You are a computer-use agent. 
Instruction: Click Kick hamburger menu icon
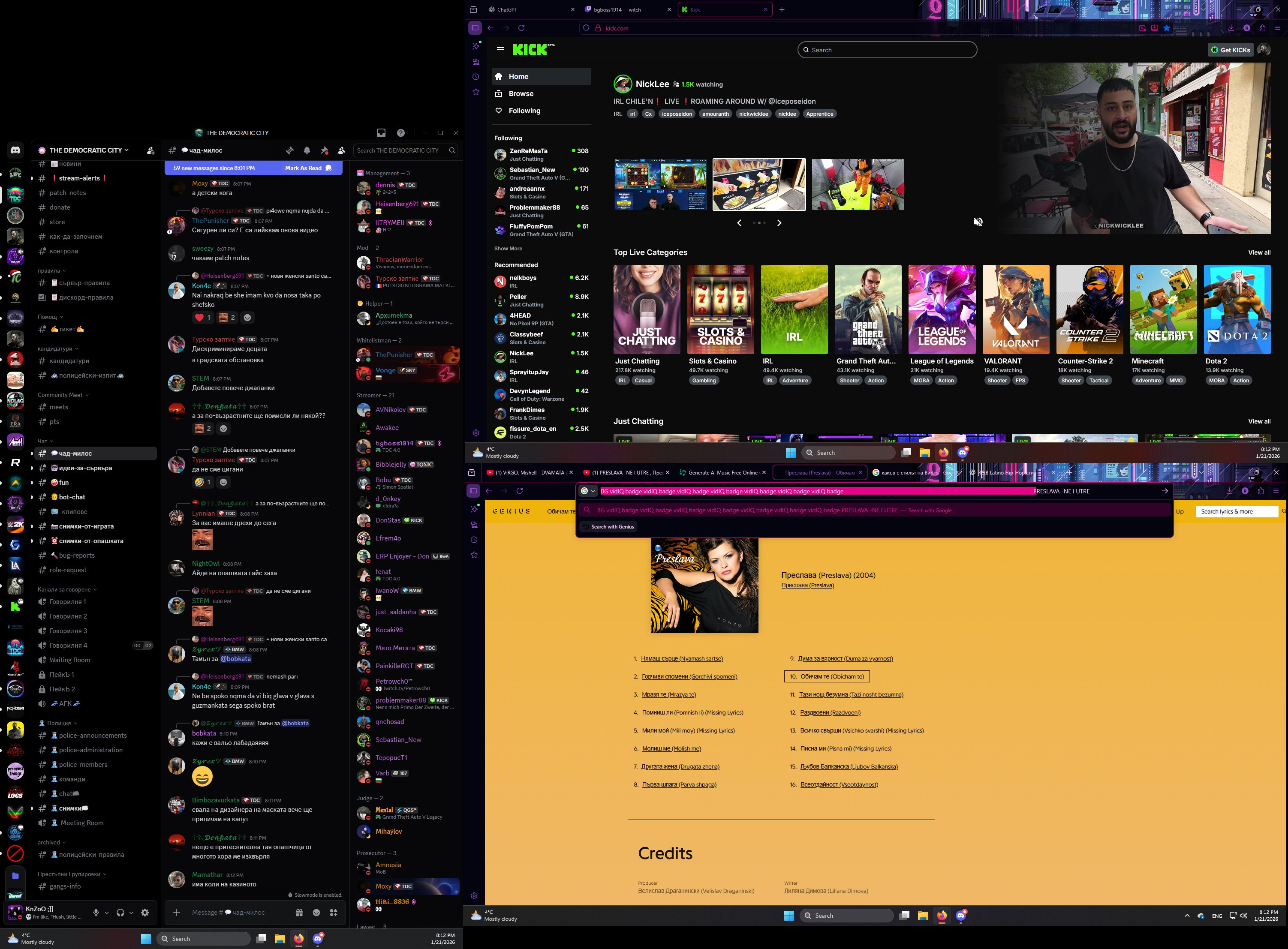tap(500, 50)
